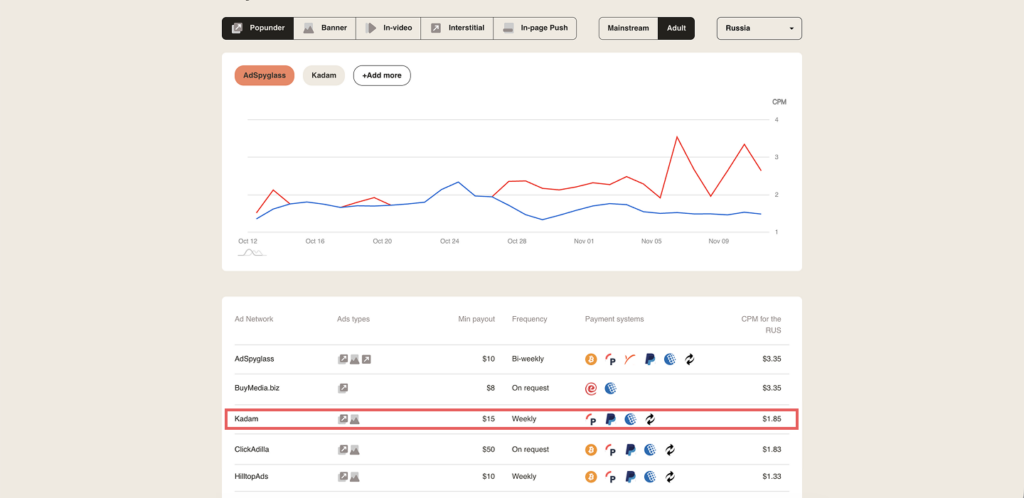This screenshot has width=1024, height=498.
Task: Click the banner ad type icon for Kadam
Action: pos(354,419)
